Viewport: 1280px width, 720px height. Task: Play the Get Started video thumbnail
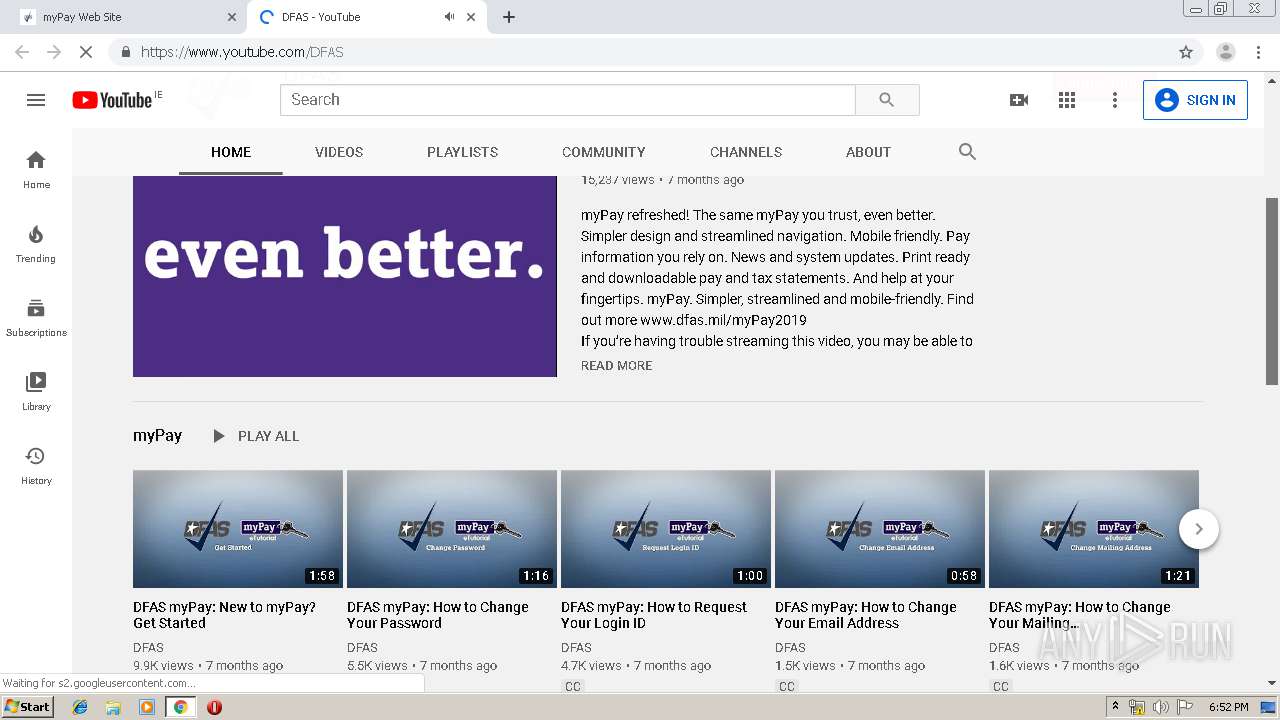point(238,529)
